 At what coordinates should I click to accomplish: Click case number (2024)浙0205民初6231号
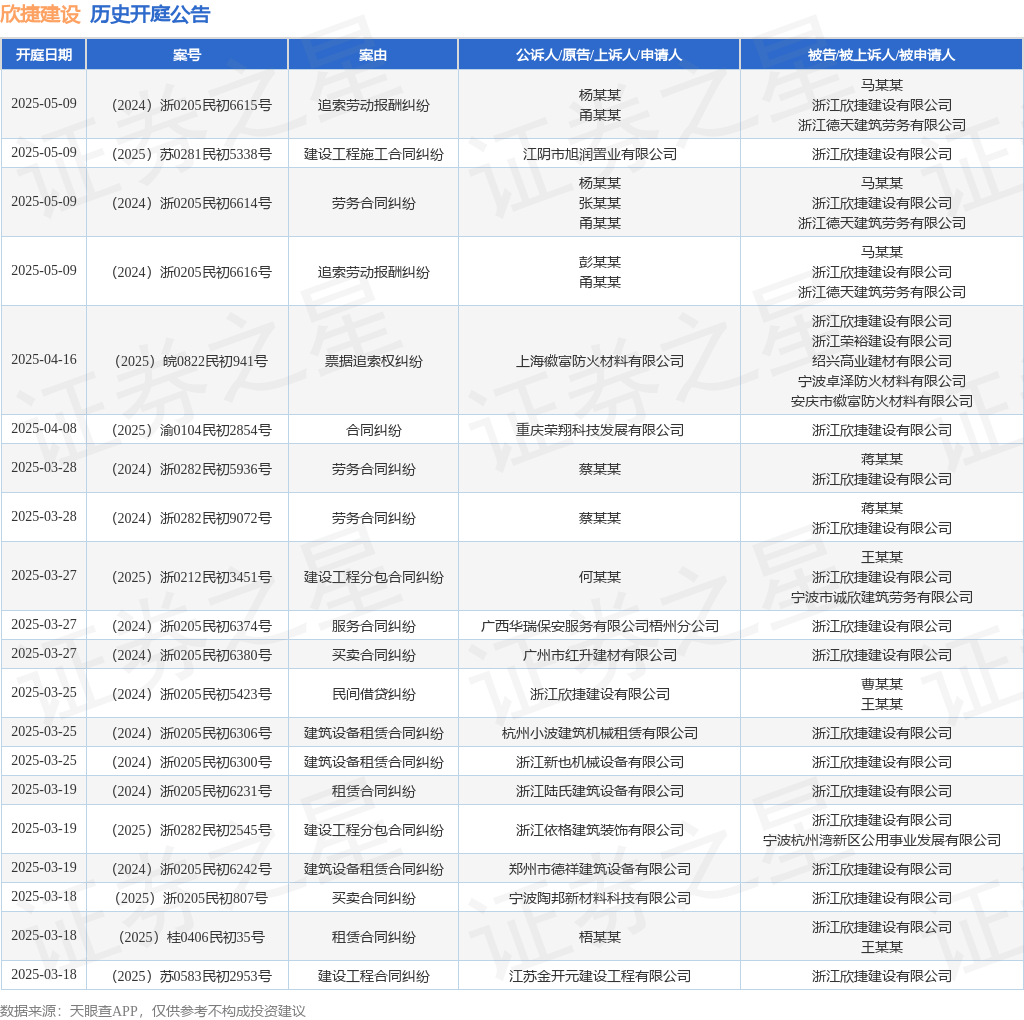click(191, 791)
